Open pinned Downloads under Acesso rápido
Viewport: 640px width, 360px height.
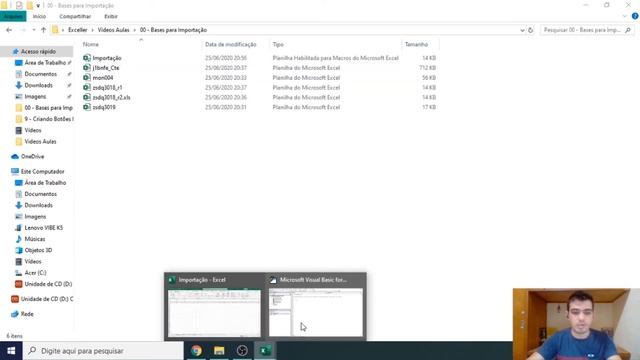(38, 85)
